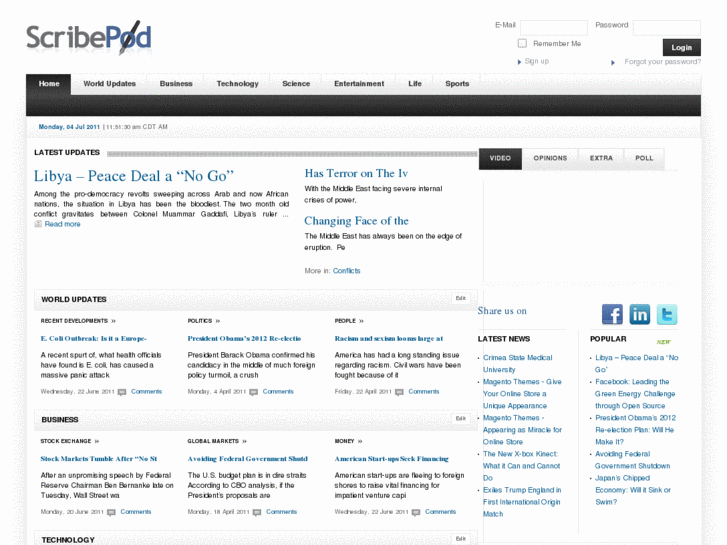Click the Login button
The height and width of the screenshot is (545, 727).
pyautogui.click(x=682, y=47)
